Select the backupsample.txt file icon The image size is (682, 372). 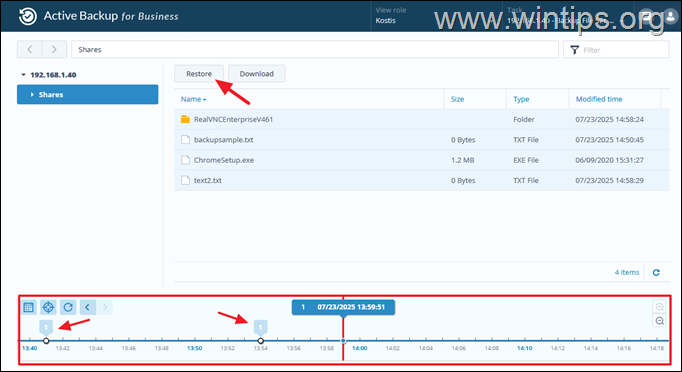[x=185, y=140]
